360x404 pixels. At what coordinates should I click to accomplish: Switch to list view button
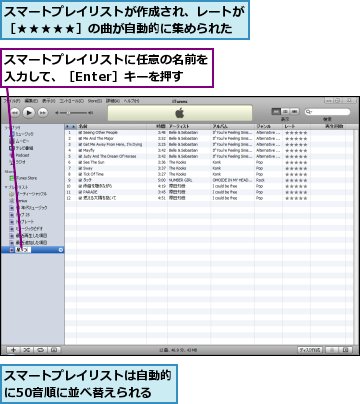[276, 112]
